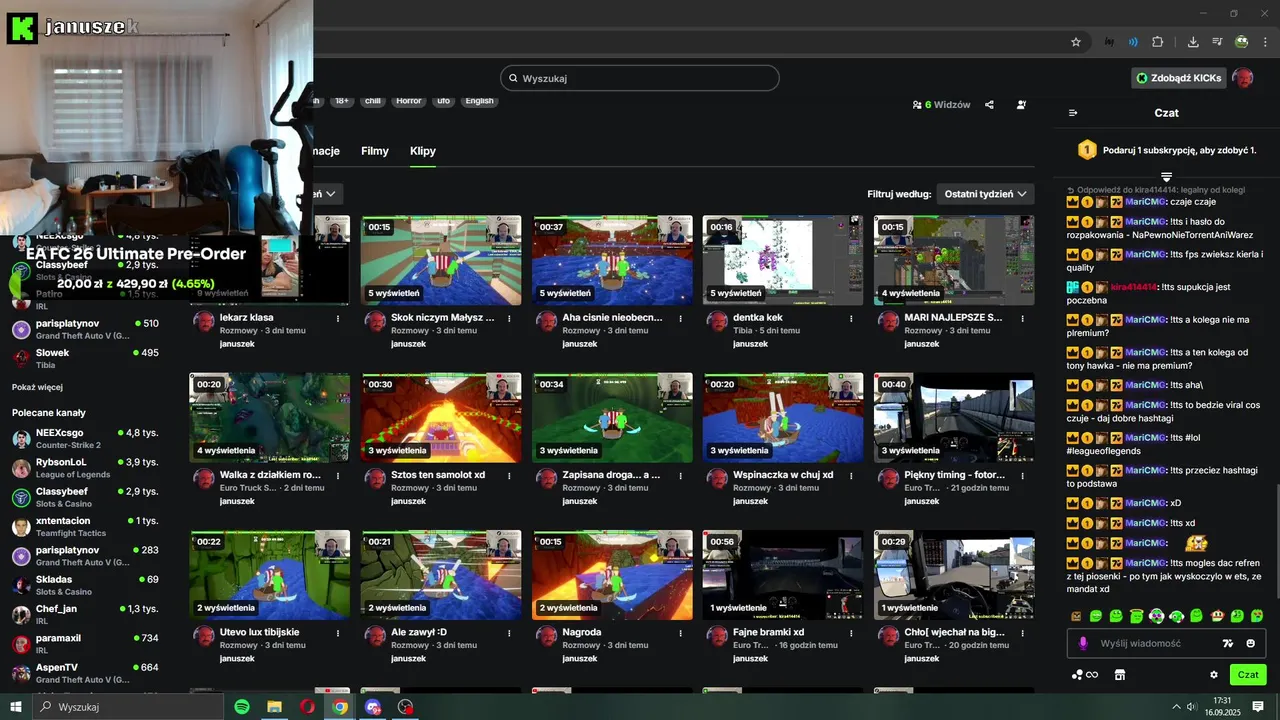1280x720 pixels.
Task: Open 'Chef_jan' recommended channel
Action: 86,614
